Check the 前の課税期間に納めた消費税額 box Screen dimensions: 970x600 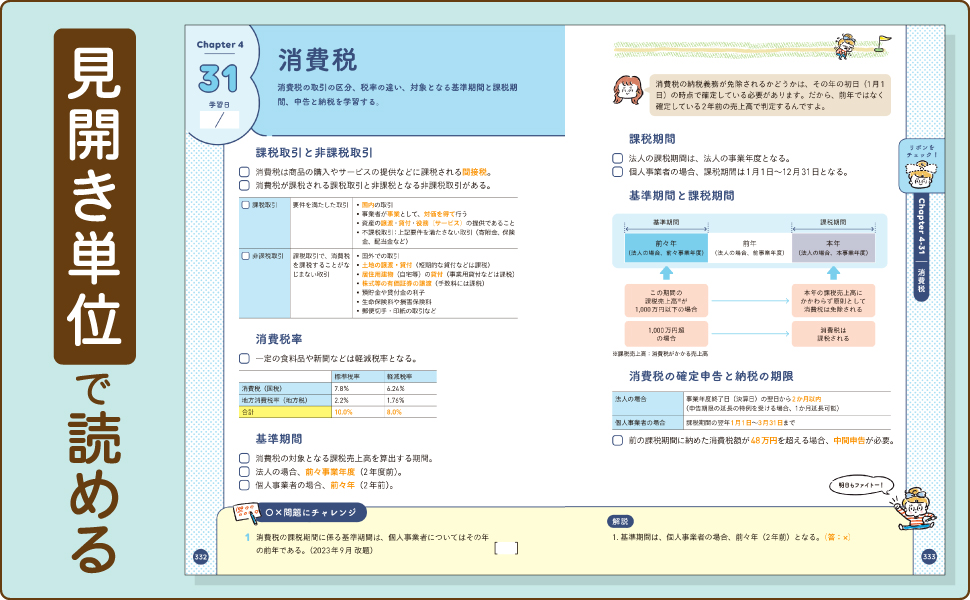coord(617,440)
